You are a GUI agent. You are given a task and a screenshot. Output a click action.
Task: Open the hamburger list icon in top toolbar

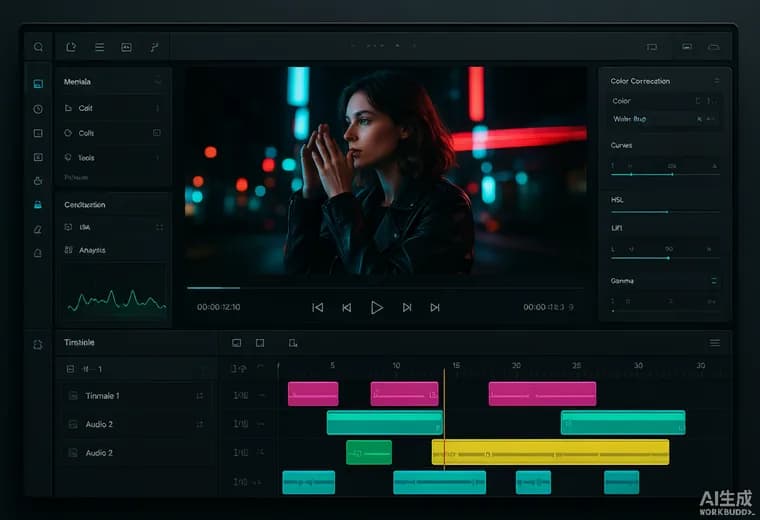click(99, 47)
